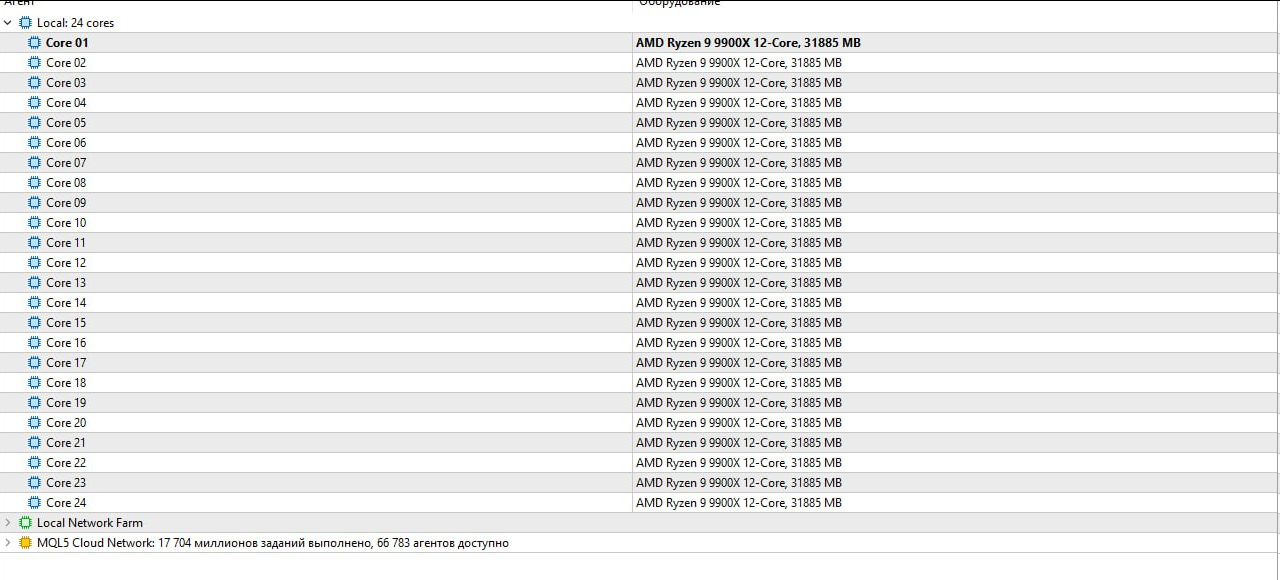Select the Core 01 label

click(x=67, y=42)
